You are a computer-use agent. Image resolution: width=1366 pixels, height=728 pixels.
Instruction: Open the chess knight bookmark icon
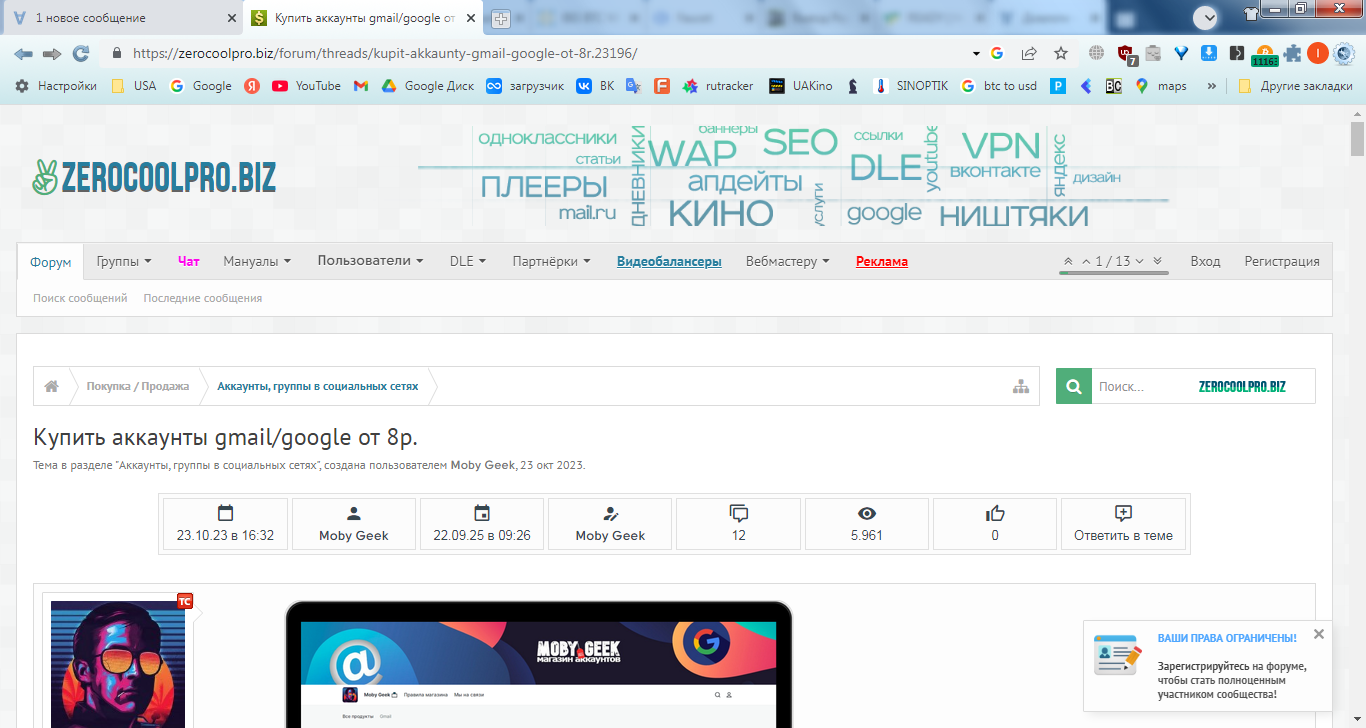(852, 86)
